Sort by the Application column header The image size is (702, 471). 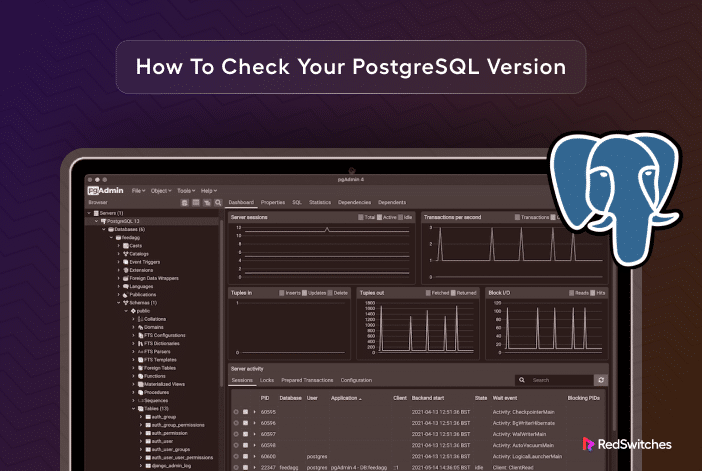[x=346, y=398]
